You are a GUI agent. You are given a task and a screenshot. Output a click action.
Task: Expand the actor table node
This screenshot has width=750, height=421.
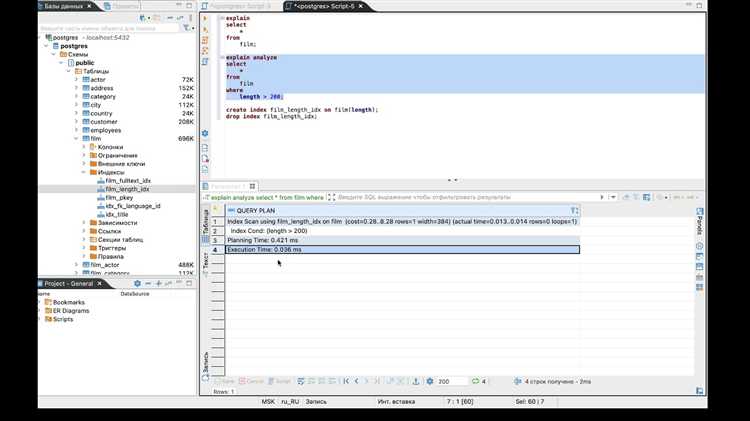[75, 79]
